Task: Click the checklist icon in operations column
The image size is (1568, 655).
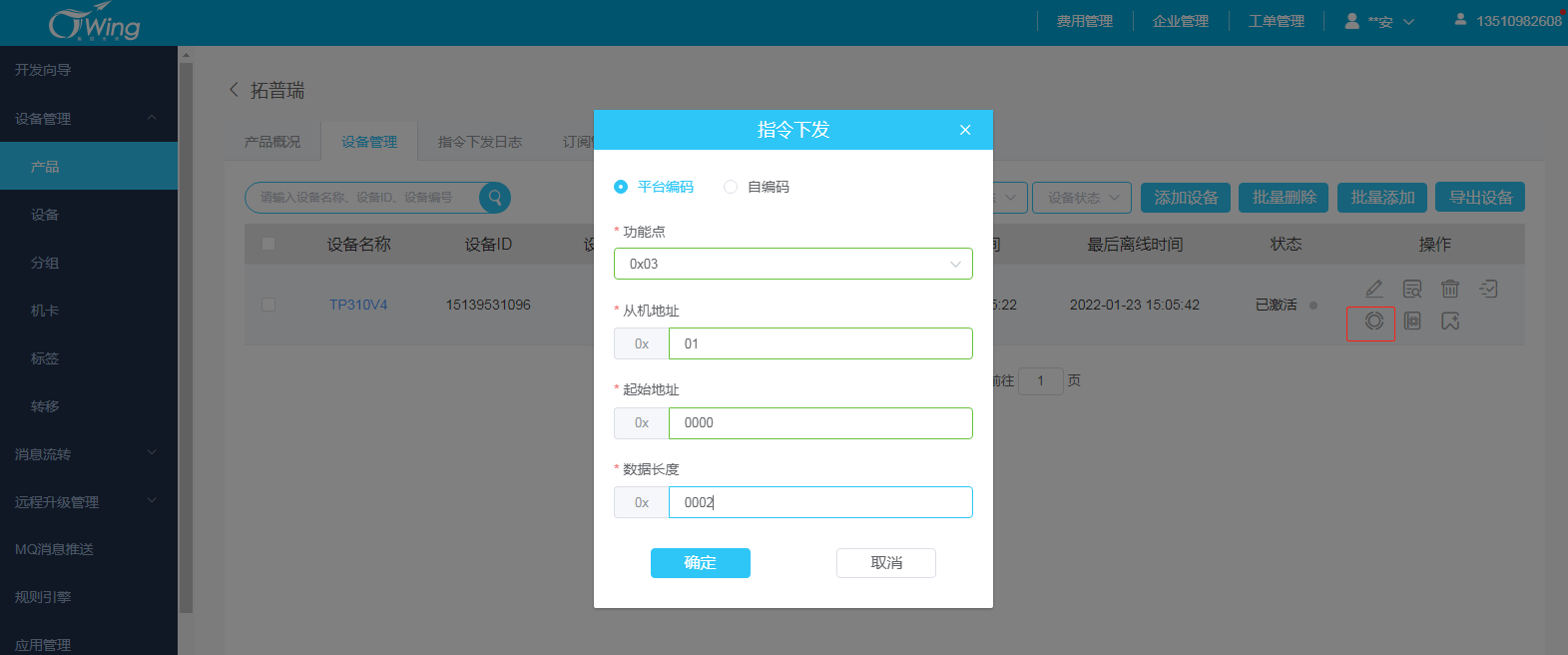Action: (1488, 289)
